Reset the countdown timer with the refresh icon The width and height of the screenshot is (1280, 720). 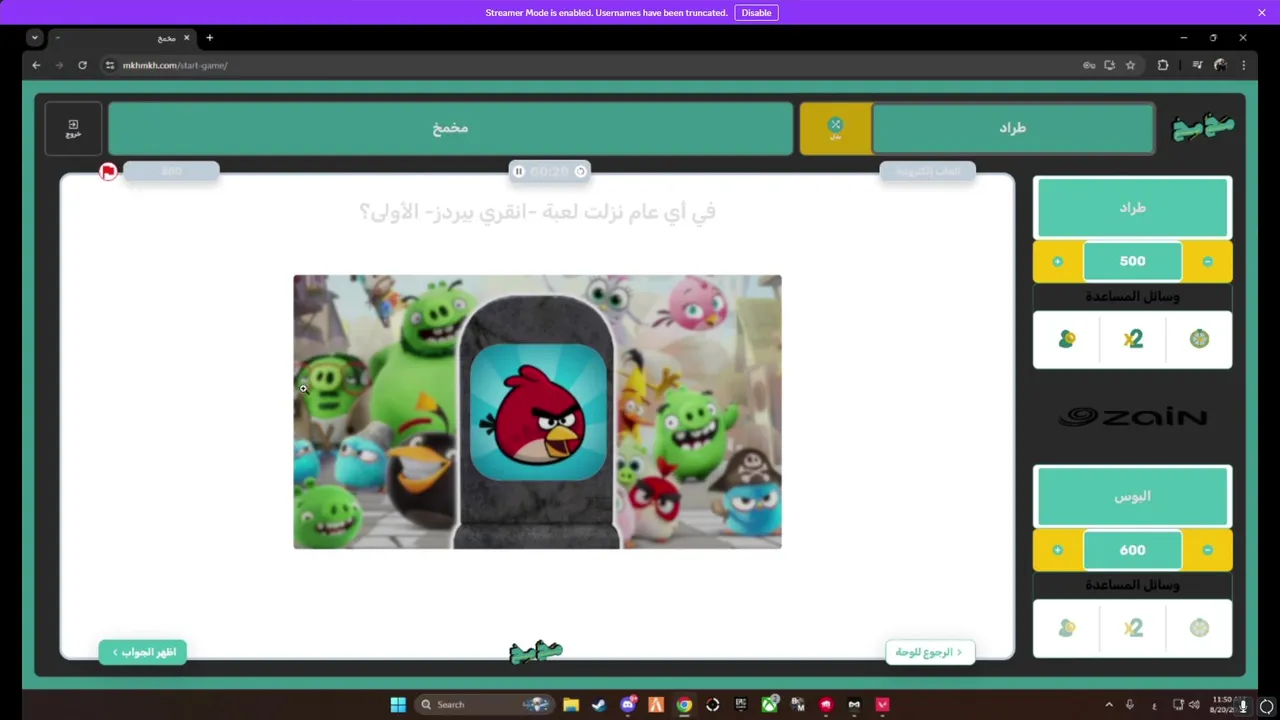(580, 171)
